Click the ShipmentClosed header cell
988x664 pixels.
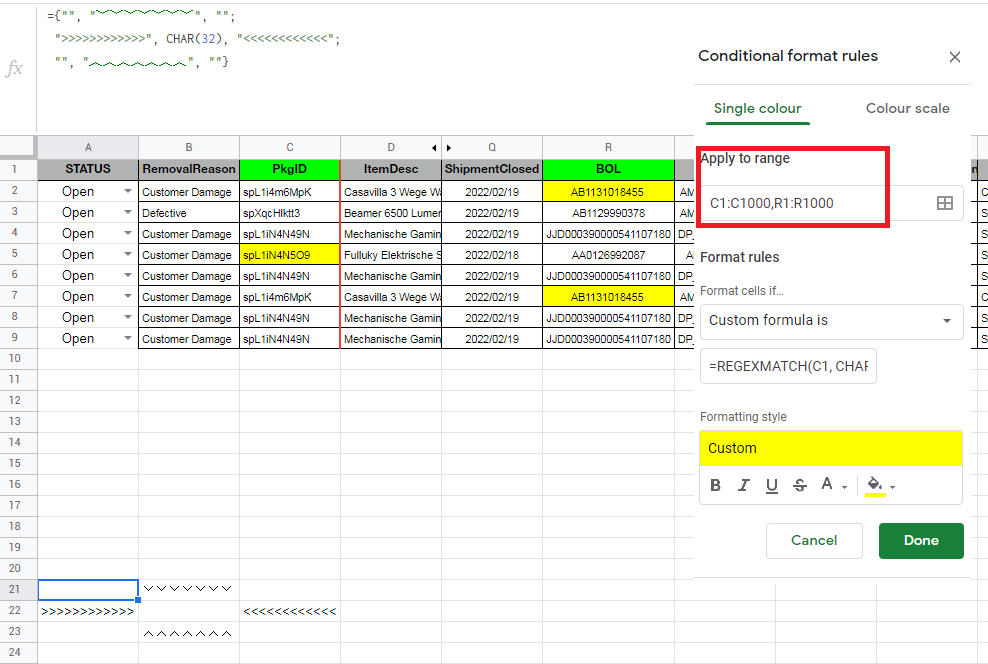click(492, 169)
